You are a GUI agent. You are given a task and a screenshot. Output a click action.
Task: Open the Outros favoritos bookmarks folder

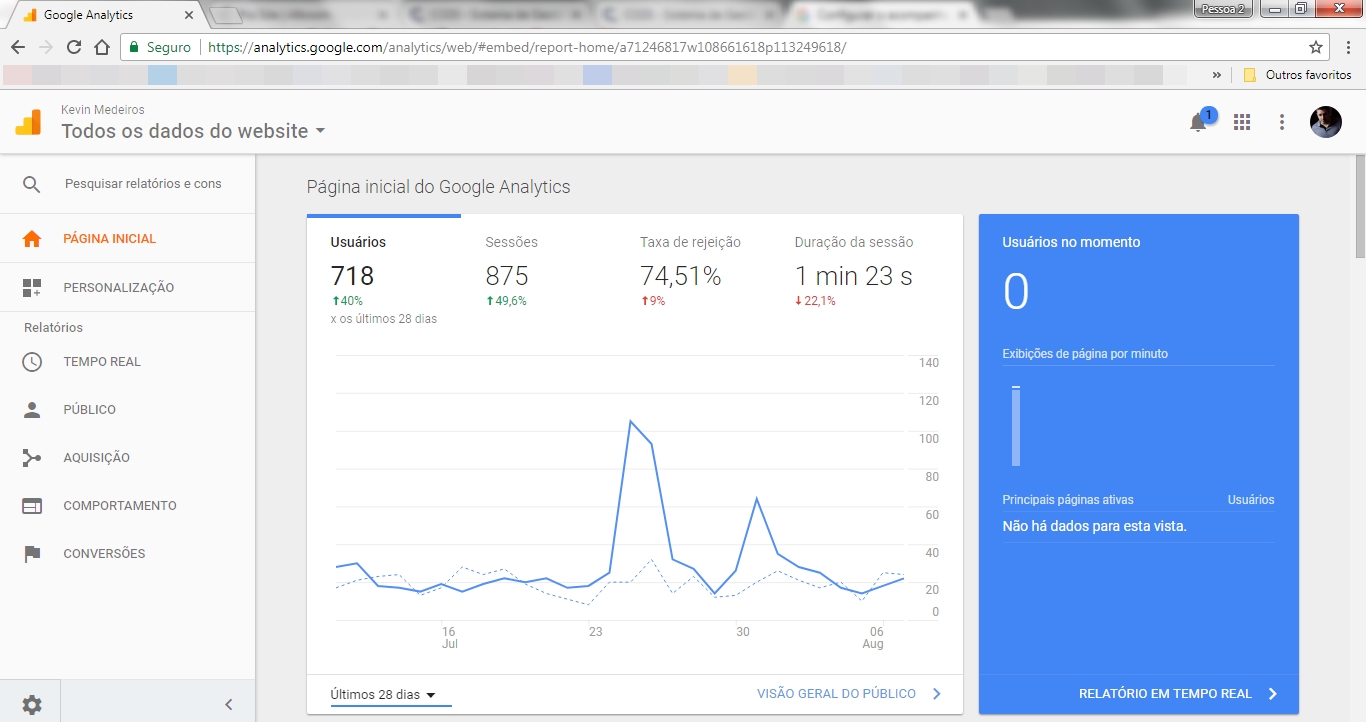click(1298, 75)
